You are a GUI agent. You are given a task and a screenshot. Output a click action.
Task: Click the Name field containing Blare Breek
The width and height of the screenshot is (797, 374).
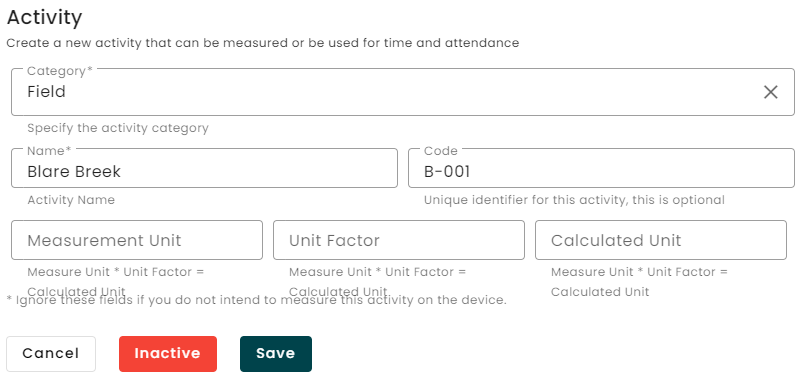coord(204,168)
